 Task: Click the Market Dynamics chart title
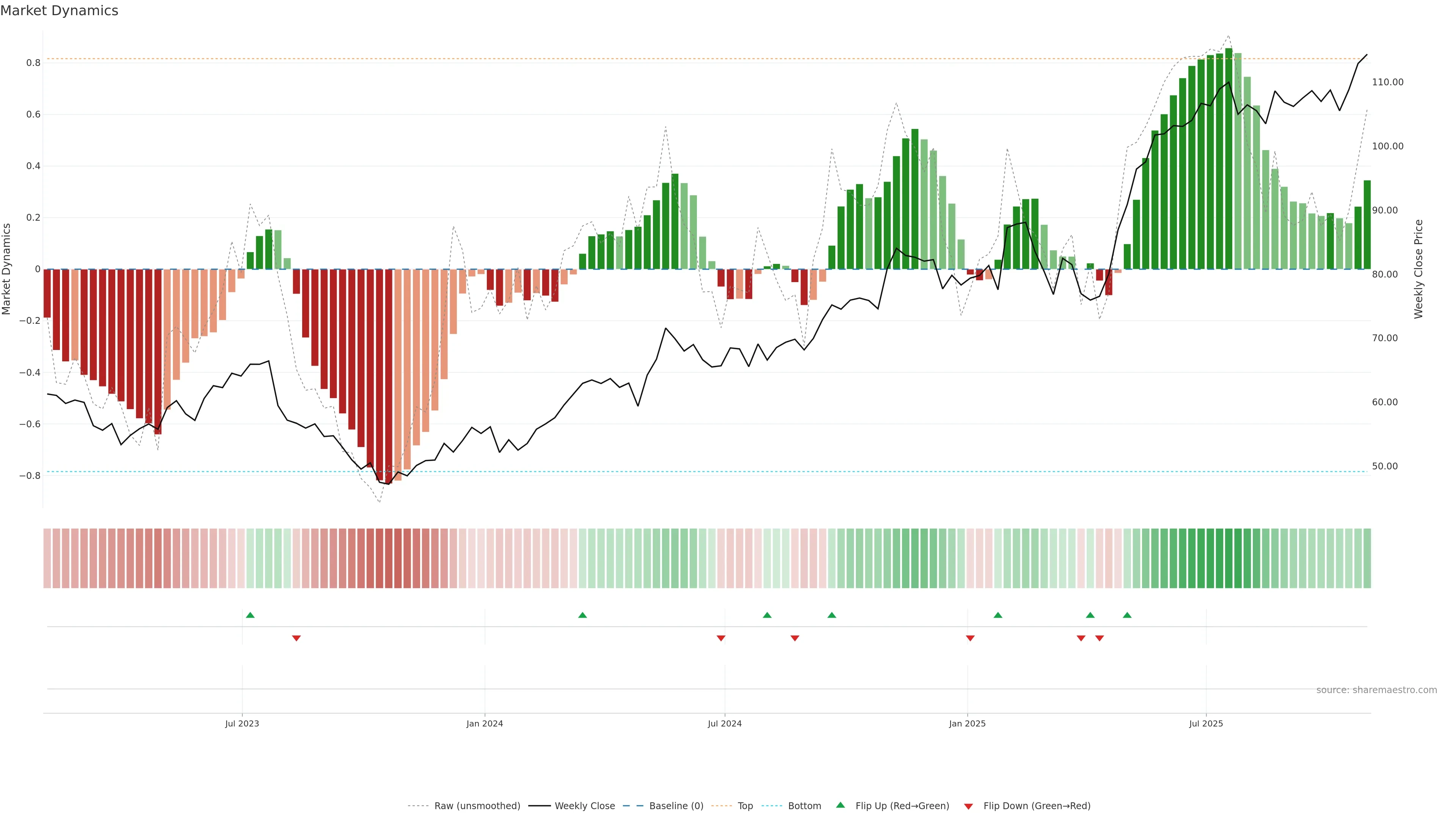point(60,11)
